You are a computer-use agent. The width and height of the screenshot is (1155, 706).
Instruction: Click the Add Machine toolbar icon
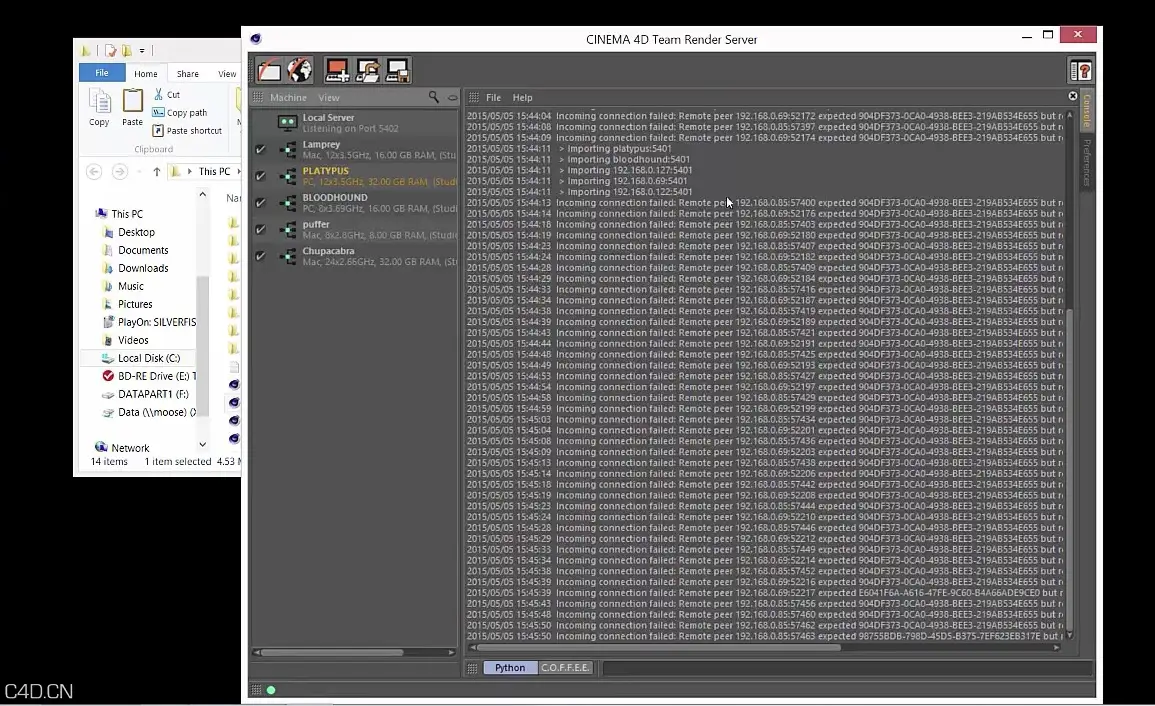click(x=337, y=70)
